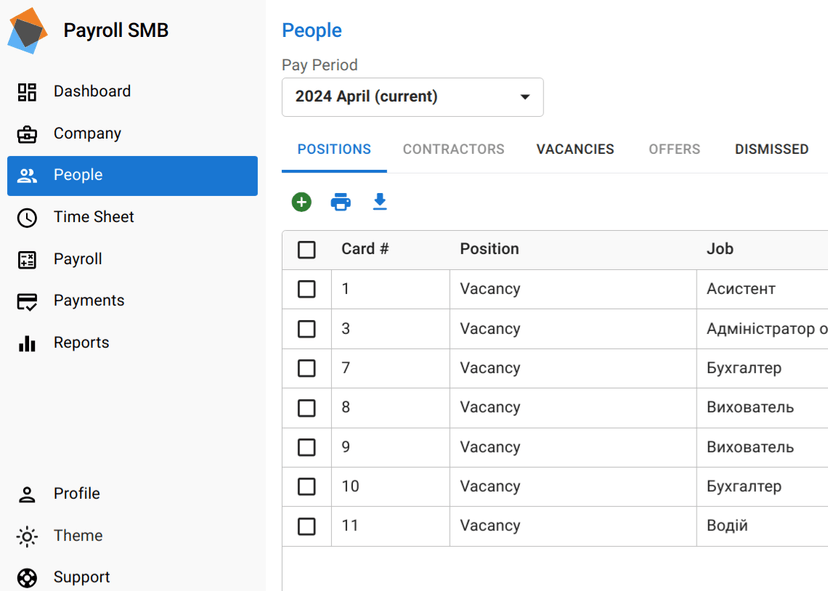Click the Payroll SMB logo

28,31
